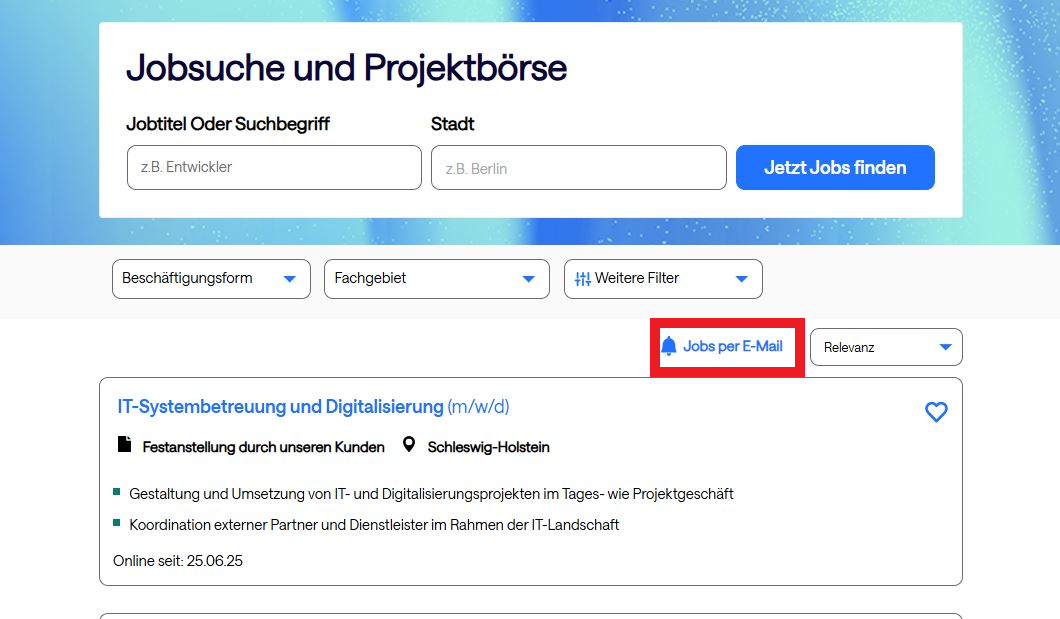Expand the Weitere Filter text label
Viewport: 1060px width, 619px height.
[x=637, y=279]
